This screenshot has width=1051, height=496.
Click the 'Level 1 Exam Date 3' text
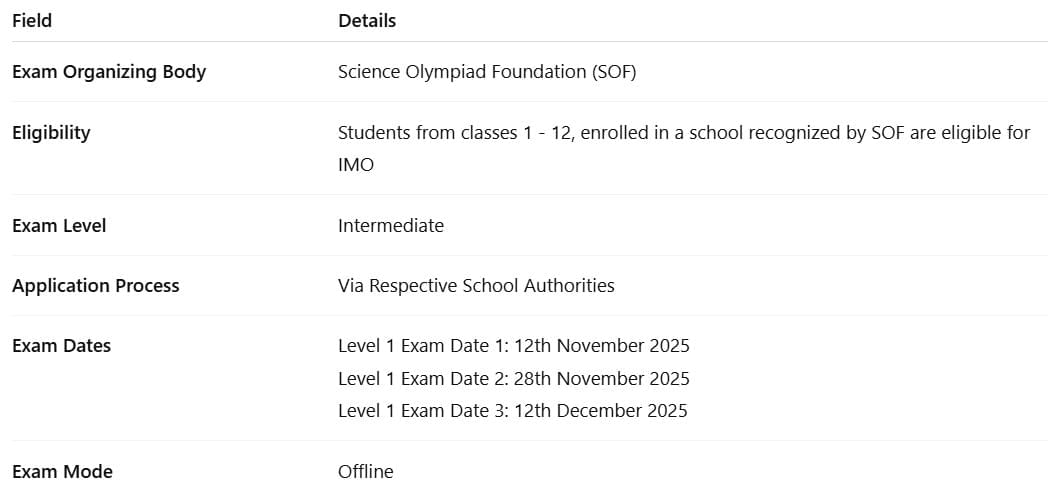click(422, 410)
